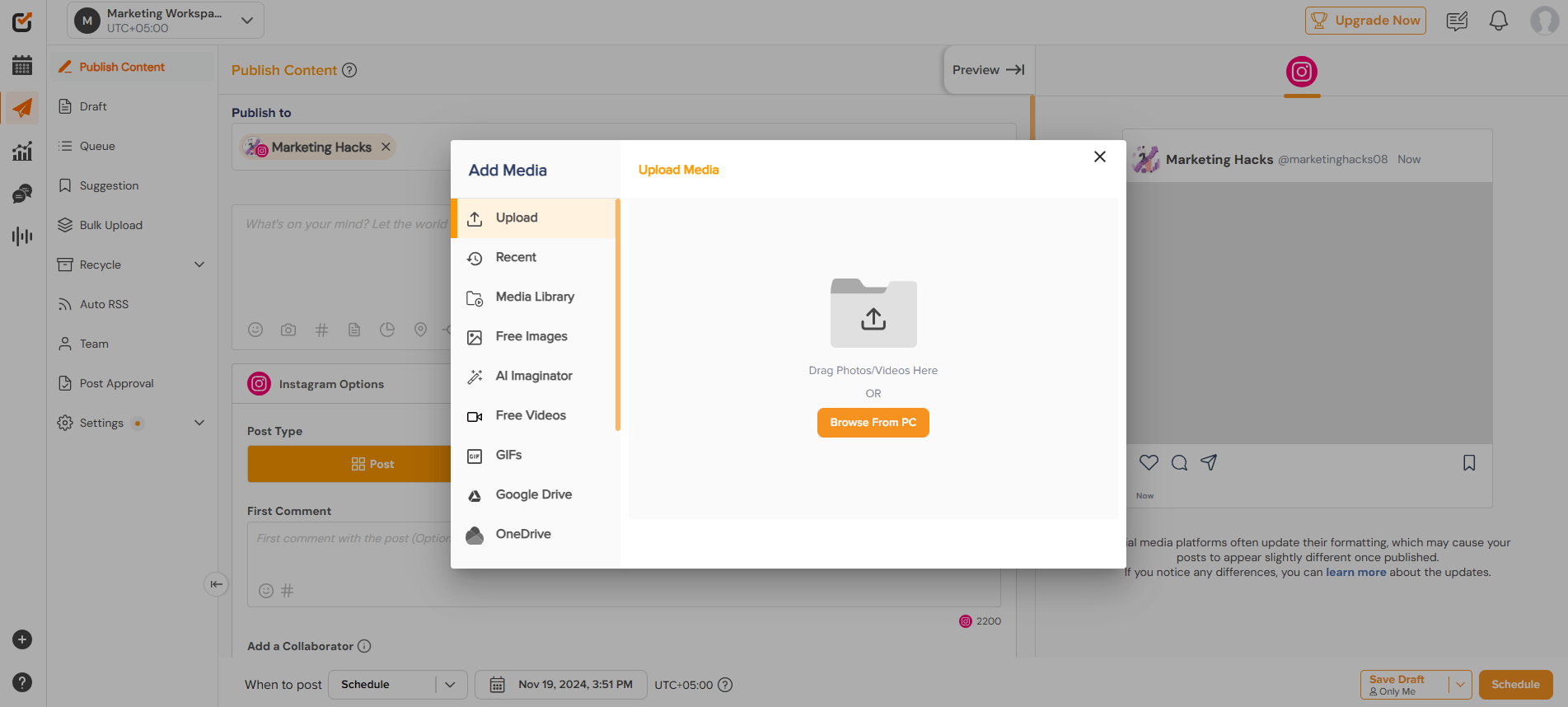Image resolution: width=1568 pixels, height=707 pixels.
Task: Open the user profile avatar
Action: click(x=1544, y=21)
